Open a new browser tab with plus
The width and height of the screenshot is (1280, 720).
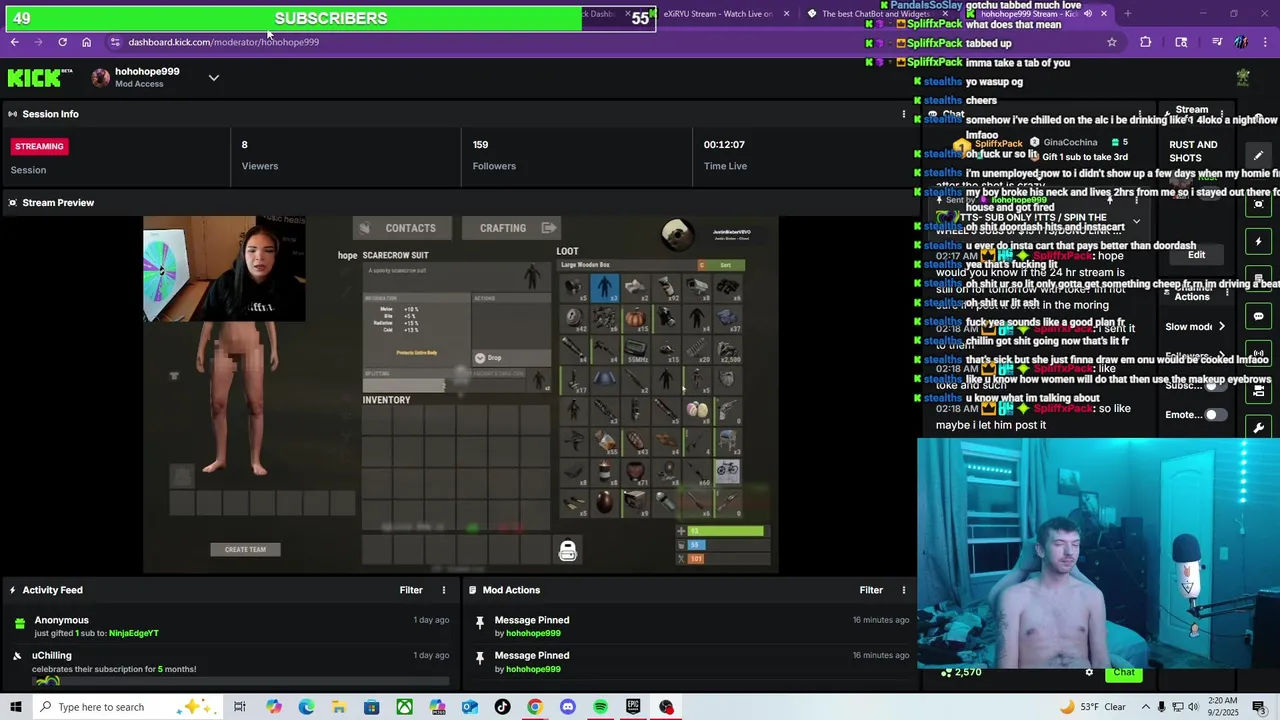(1127, 14)
